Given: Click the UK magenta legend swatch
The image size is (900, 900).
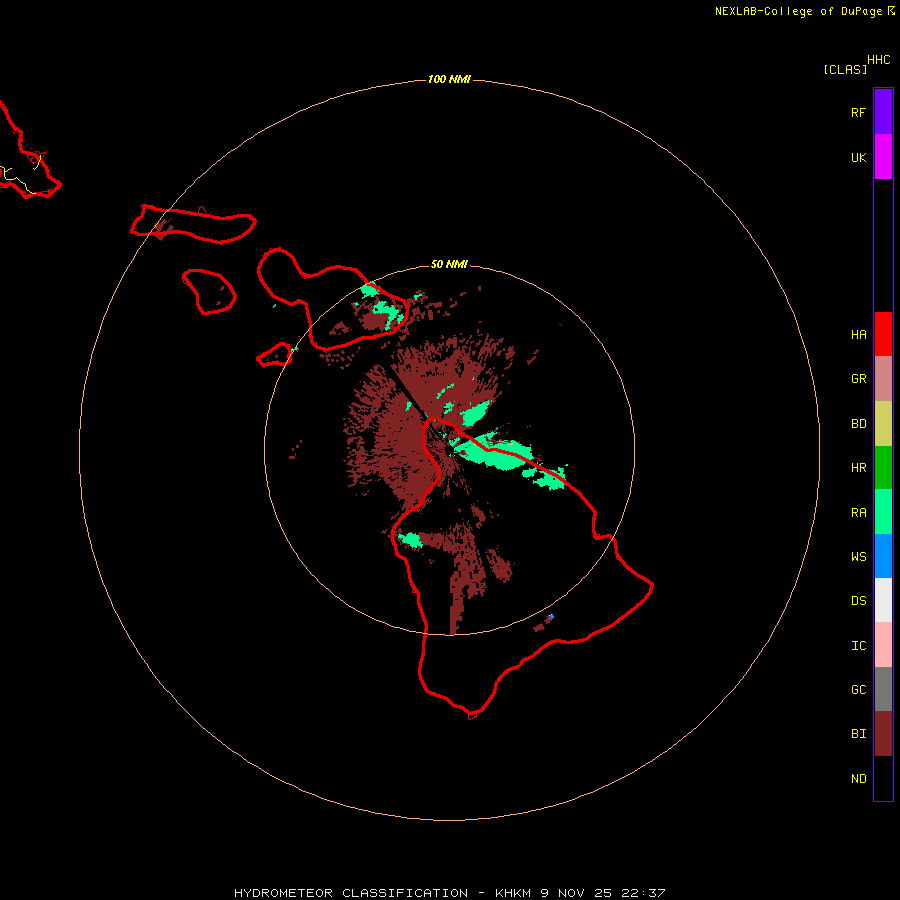Looking at the screenshot, I should pyautogui.click(x=883, y=156).
